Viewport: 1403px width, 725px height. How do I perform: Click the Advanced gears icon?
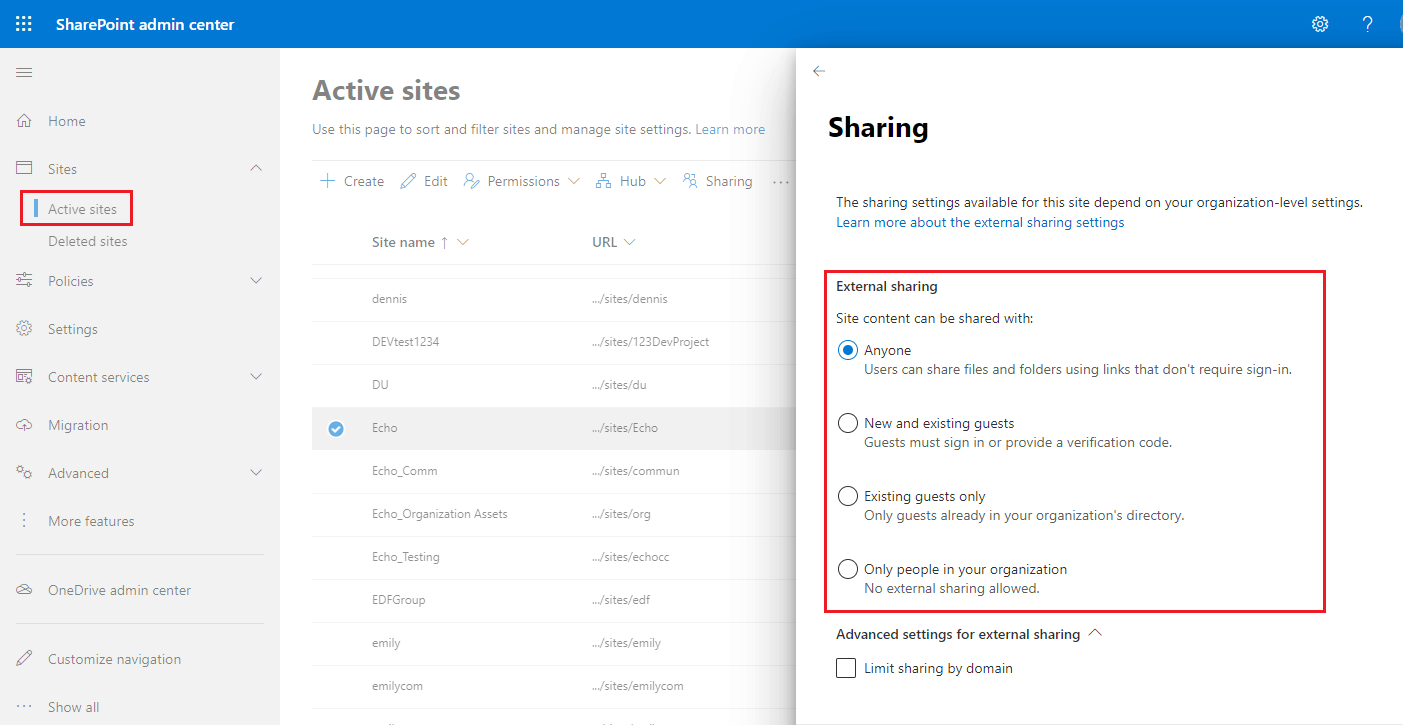(x=25, y=473)
